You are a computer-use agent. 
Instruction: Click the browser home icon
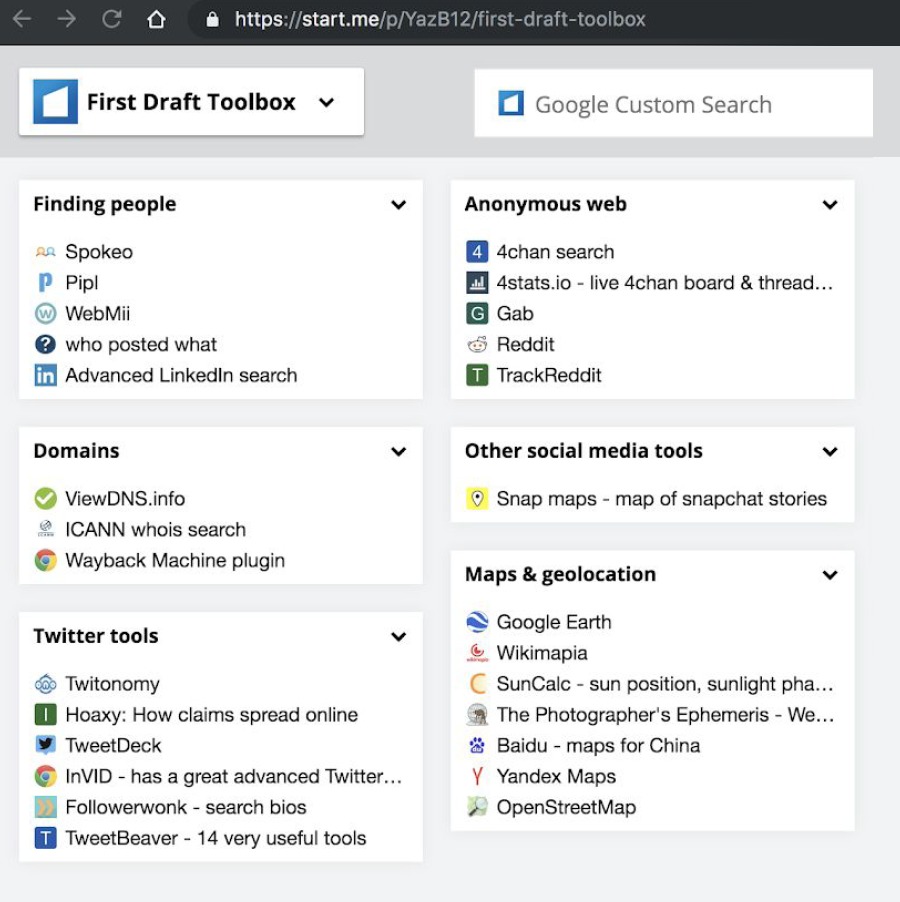coord(156,19)
